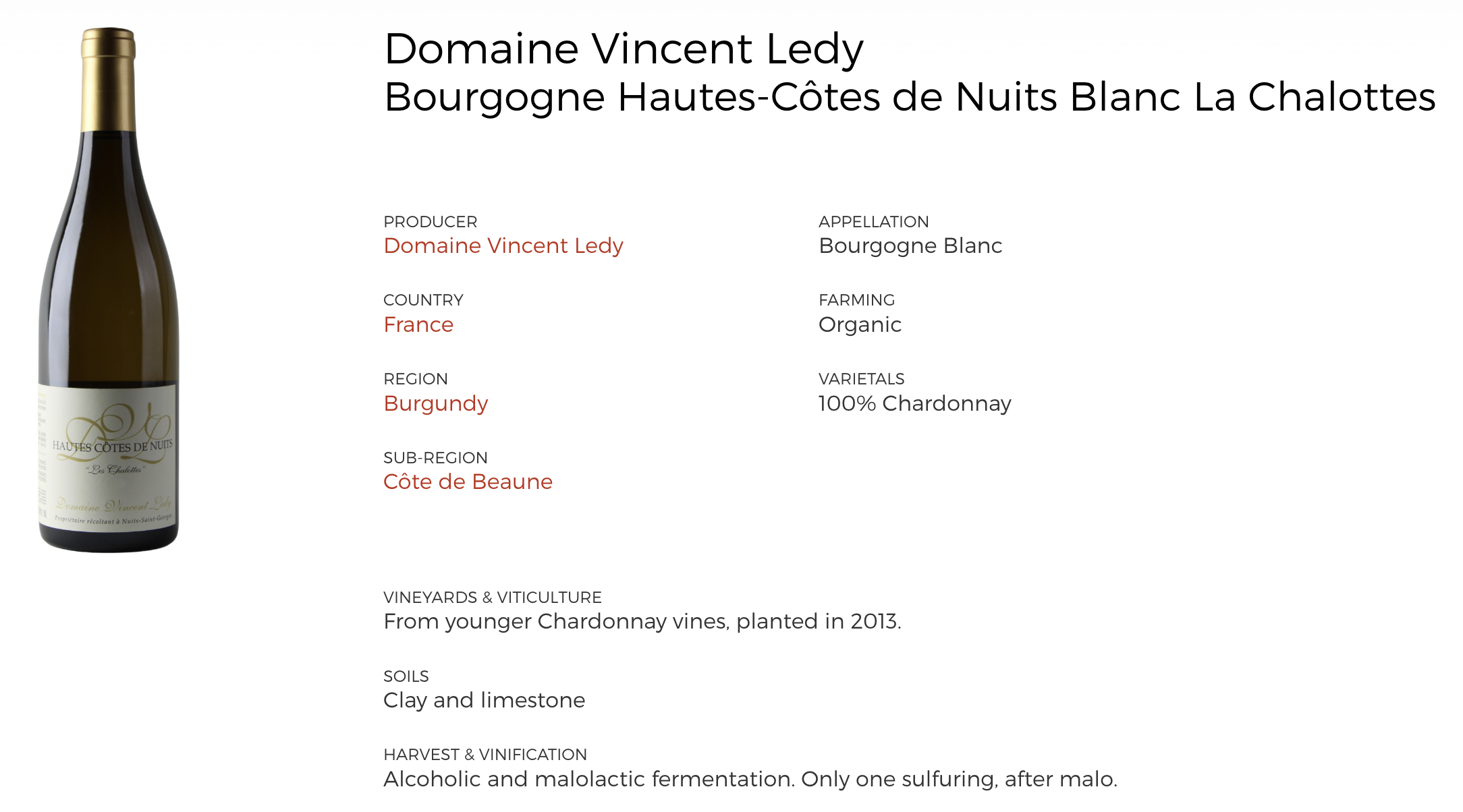1463x812 pixels.
Task: Follow the France country link
Action: tap(418, 324)
